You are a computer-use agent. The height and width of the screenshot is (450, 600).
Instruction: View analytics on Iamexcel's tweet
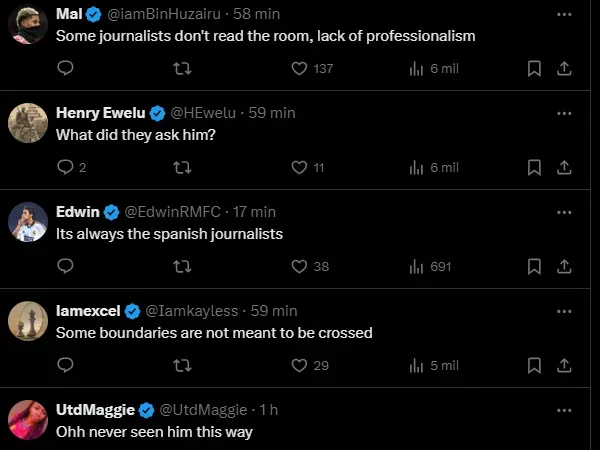tap(433, 365)
